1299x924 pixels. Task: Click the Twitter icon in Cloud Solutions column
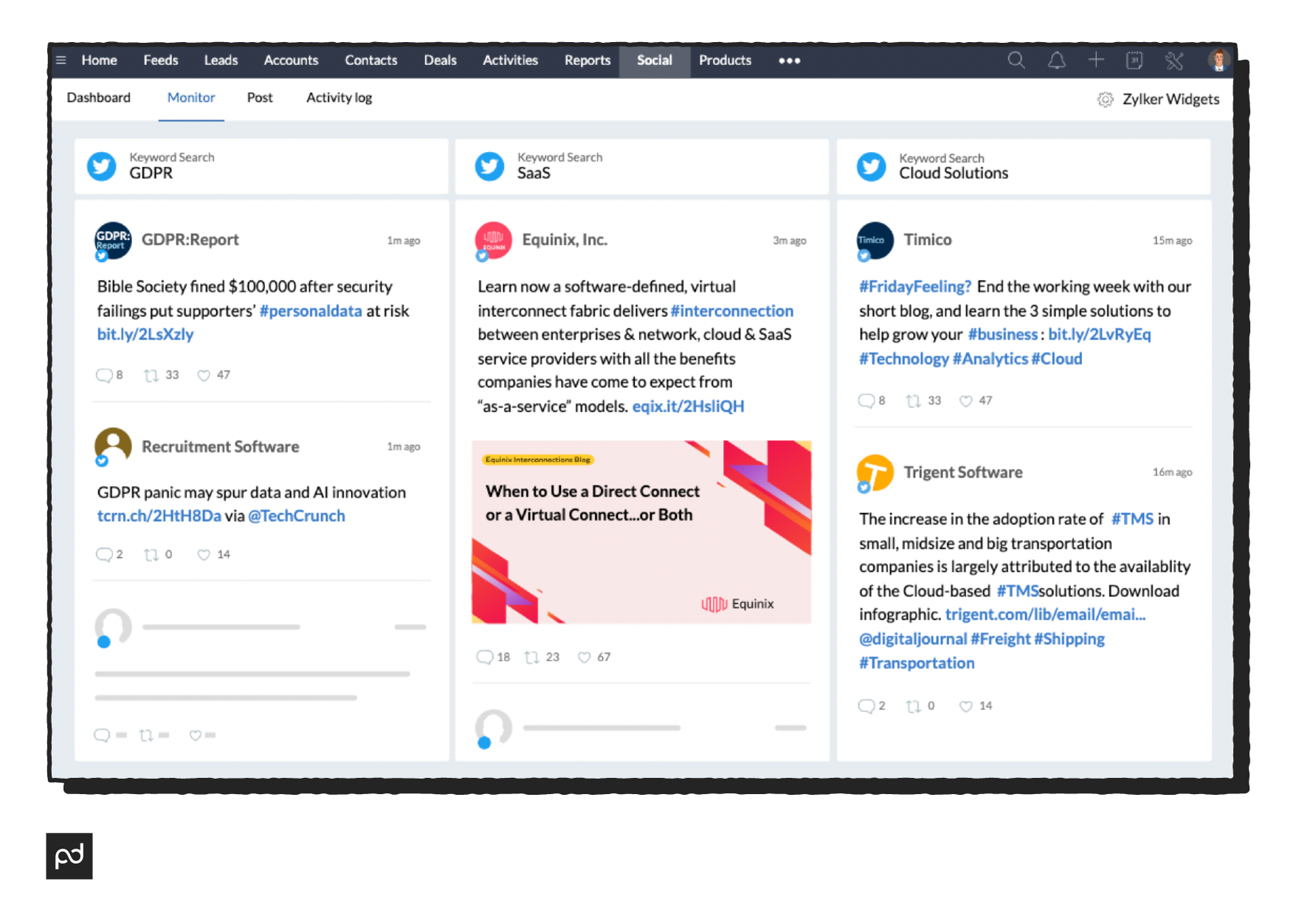click(871, 166)
